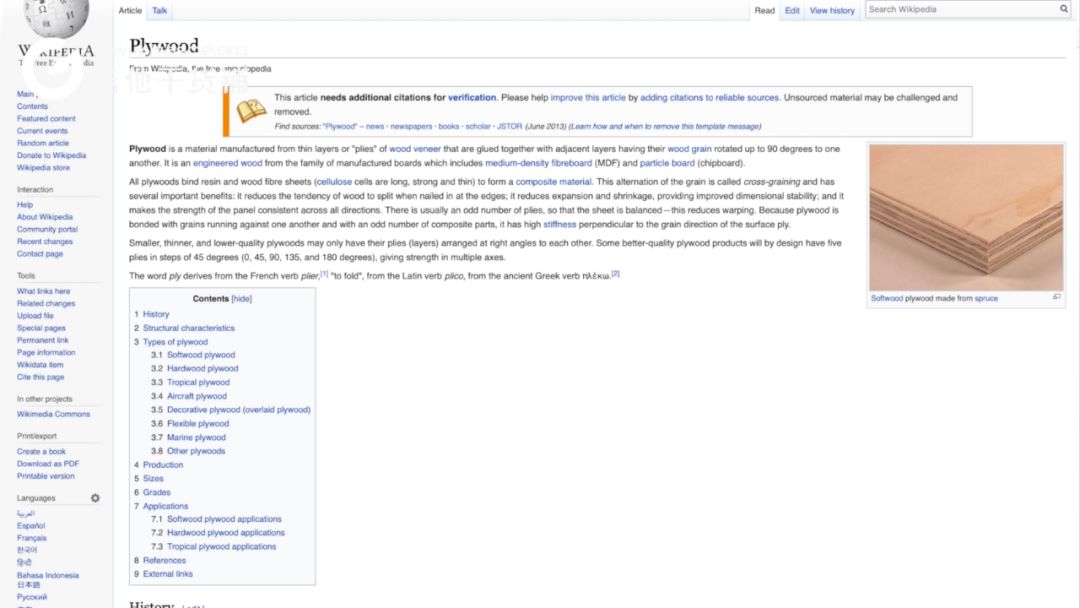Click Download as PDF

[x=48, y=464]
